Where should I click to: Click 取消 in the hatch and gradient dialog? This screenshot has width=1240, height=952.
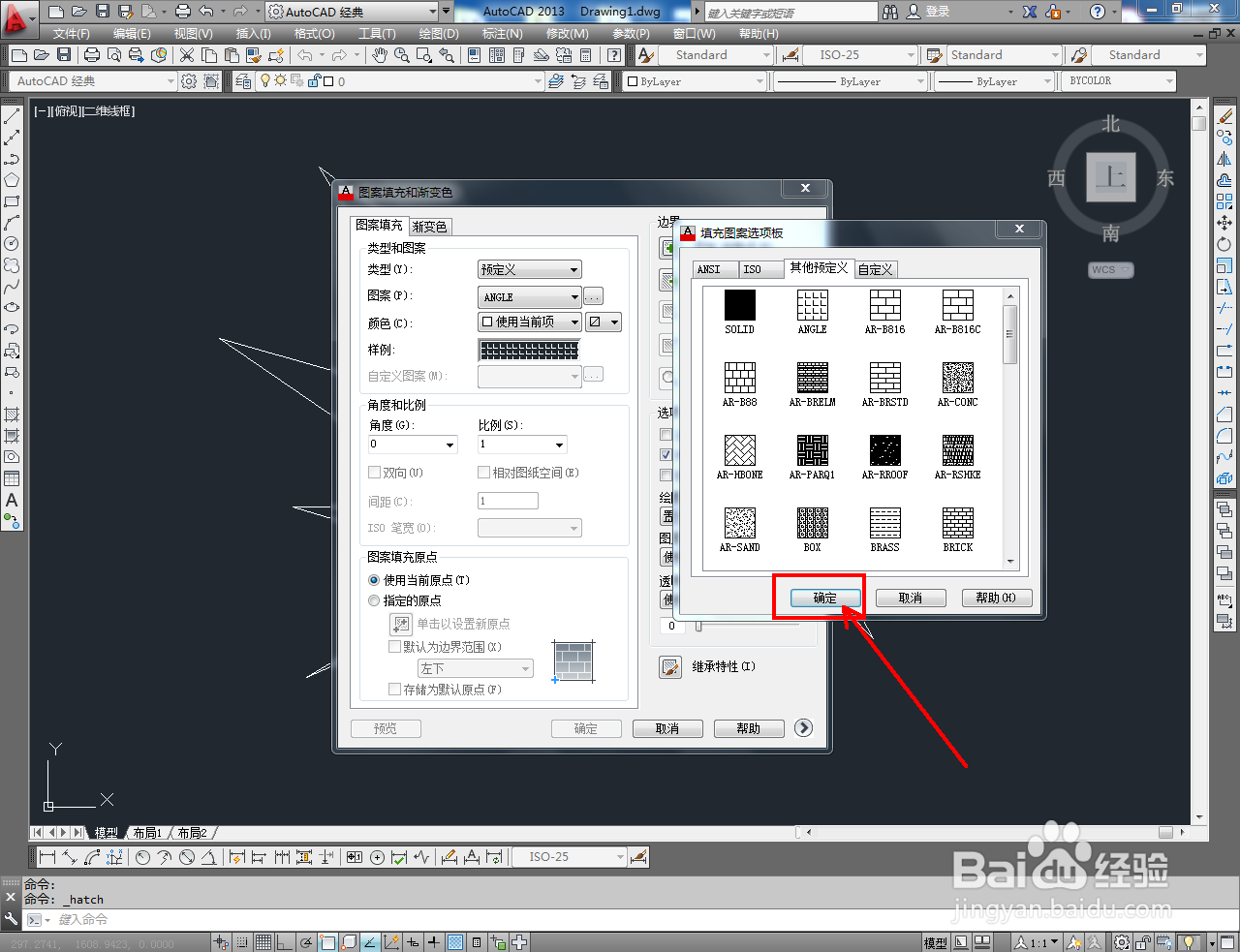tap(667, 728)
